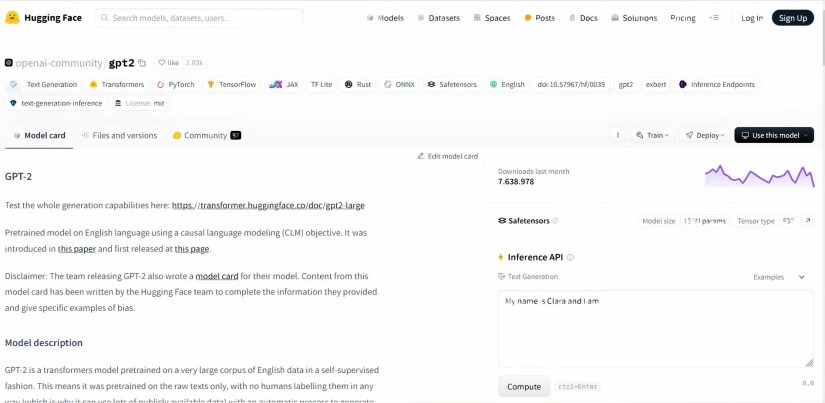Expand the Deploy dropdown
The image size is (825, 403).
[705, 135]
